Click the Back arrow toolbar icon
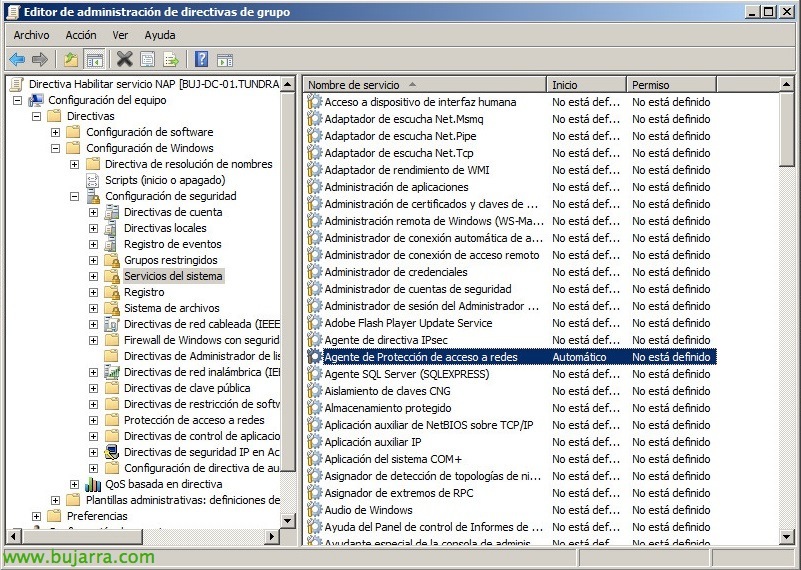The image size is (801, 570). [17, 60]
